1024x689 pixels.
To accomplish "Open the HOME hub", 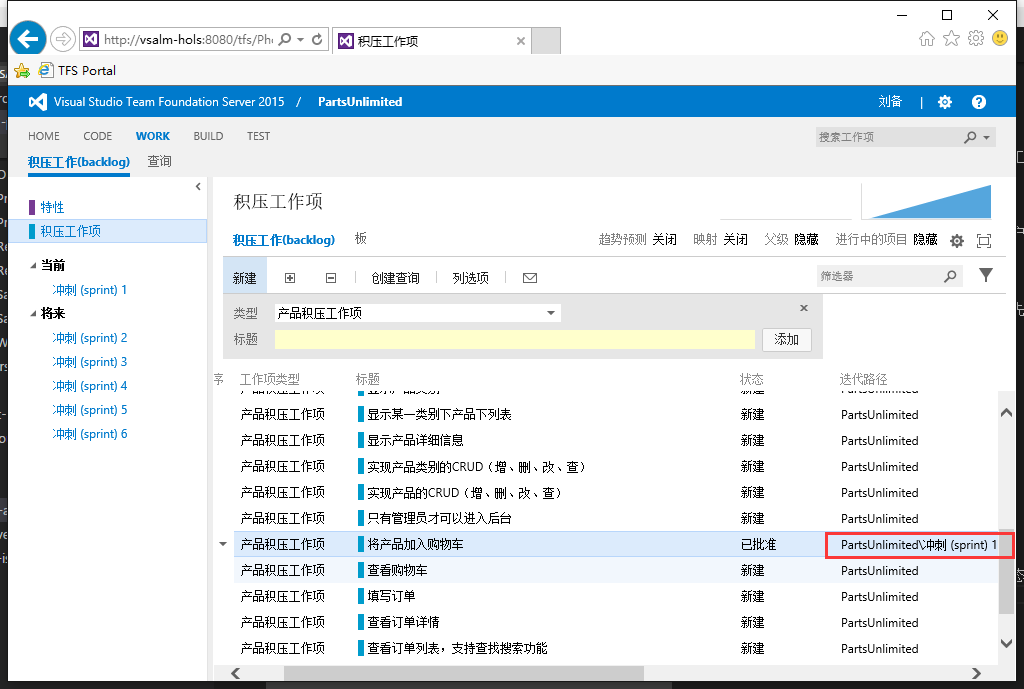I will (44, 136).
